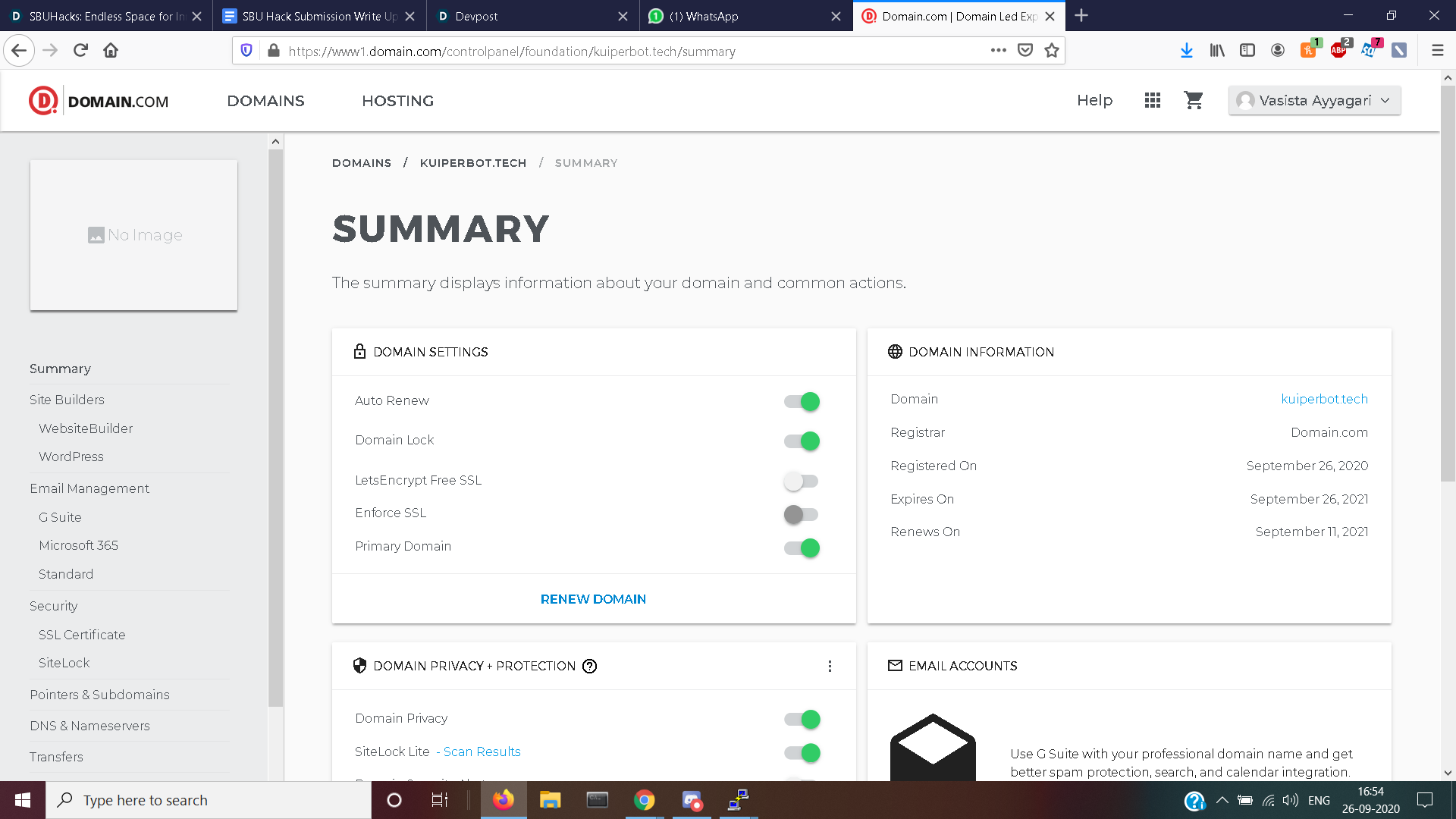The width and height of the screenshot is (1456, 819).
Task: Bookmark this page with star icon
Action: click(1051, 51)
